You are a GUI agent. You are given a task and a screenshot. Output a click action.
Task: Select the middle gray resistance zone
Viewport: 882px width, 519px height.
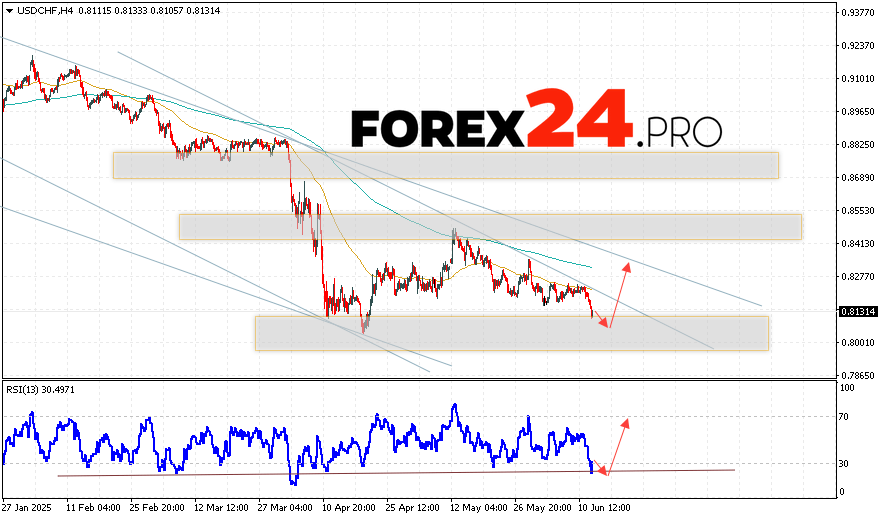[490, 227]
